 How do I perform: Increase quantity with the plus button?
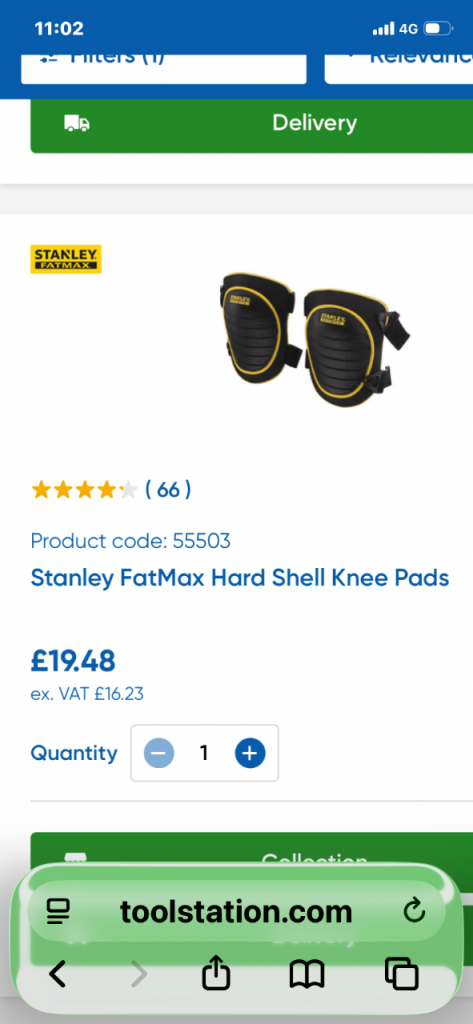250,754
